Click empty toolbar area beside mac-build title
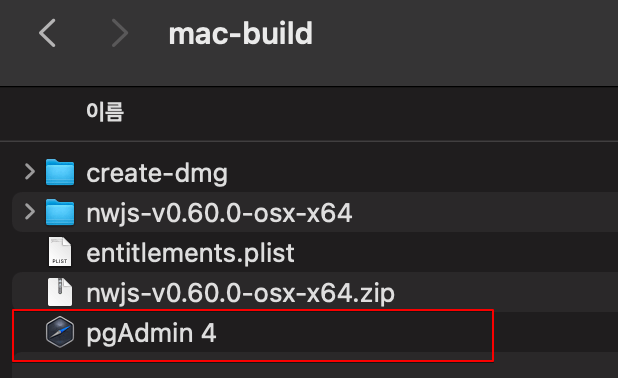This screenshot has height=378, width=618. click(x=465, y=34)
